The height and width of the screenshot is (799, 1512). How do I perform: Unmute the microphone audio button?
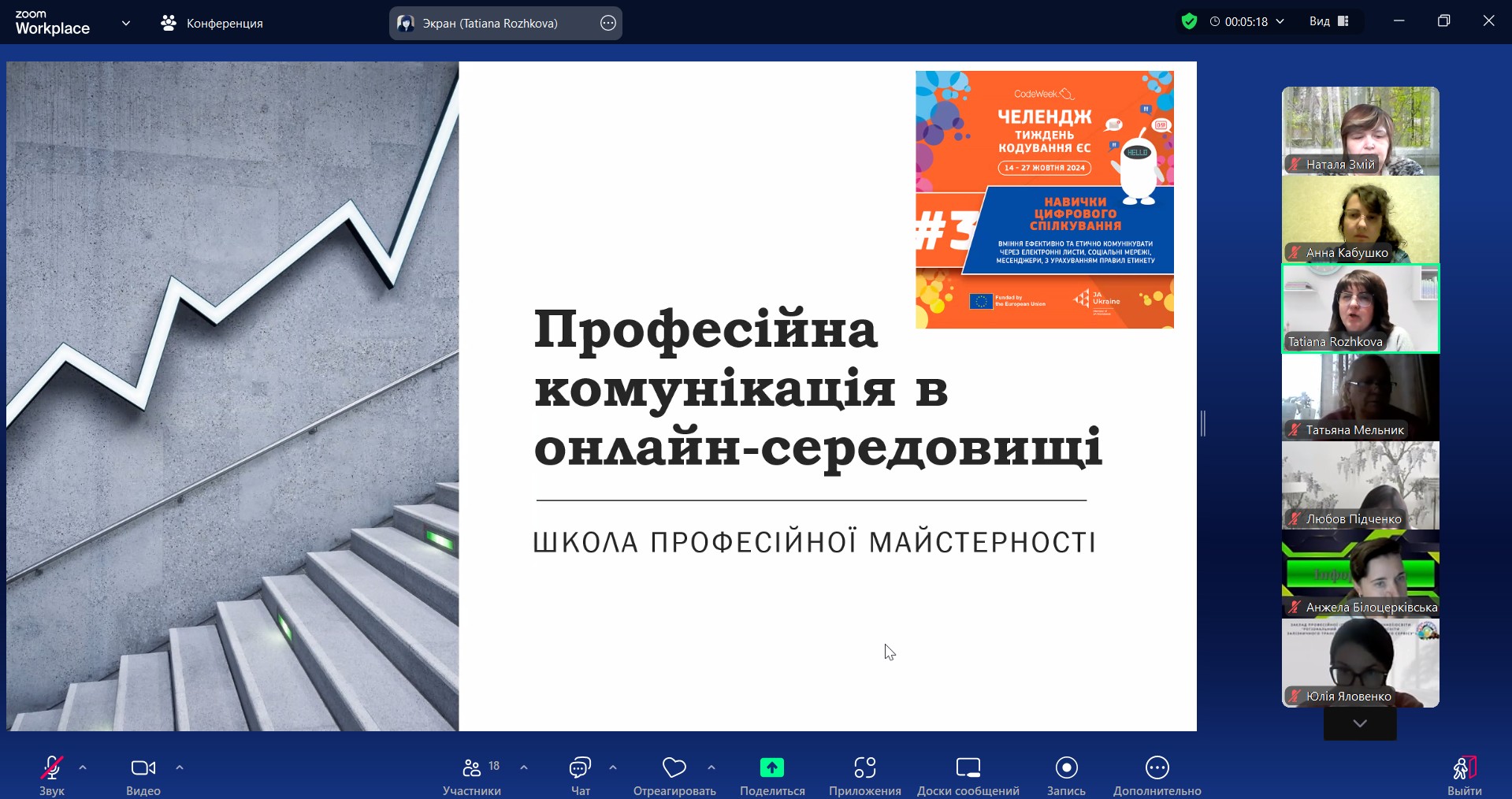[52, 768]
